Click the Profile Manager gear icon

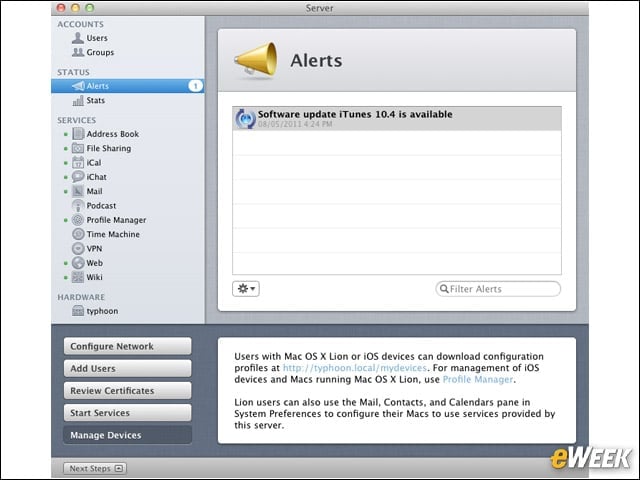point(78,220)
